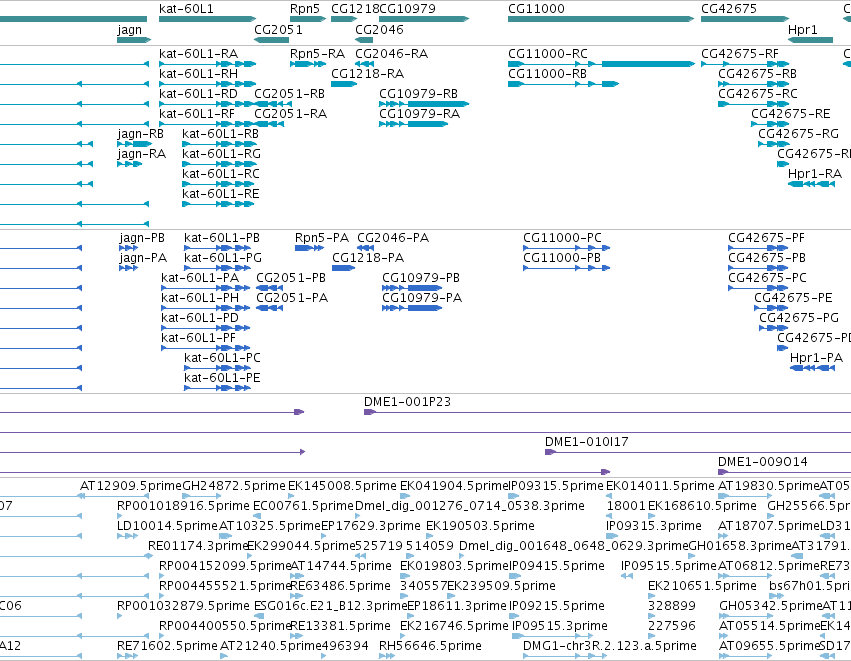
Task: Select transcript CG42675-RG
Action: (798, 134)
